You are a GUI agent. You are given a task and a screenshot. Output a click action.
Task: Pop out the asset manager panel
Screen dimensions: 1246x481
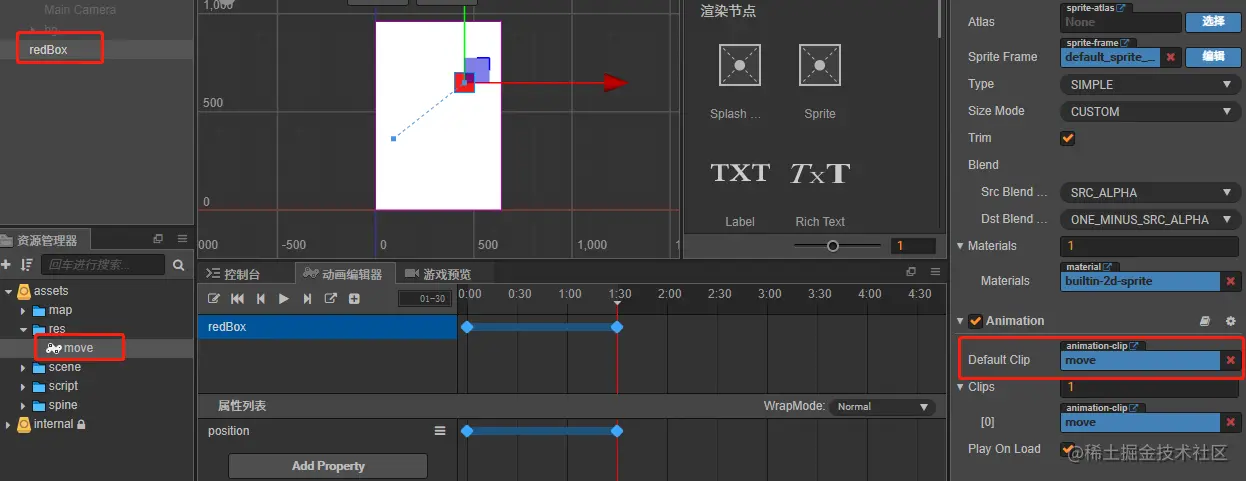click(x=158, y=239)
